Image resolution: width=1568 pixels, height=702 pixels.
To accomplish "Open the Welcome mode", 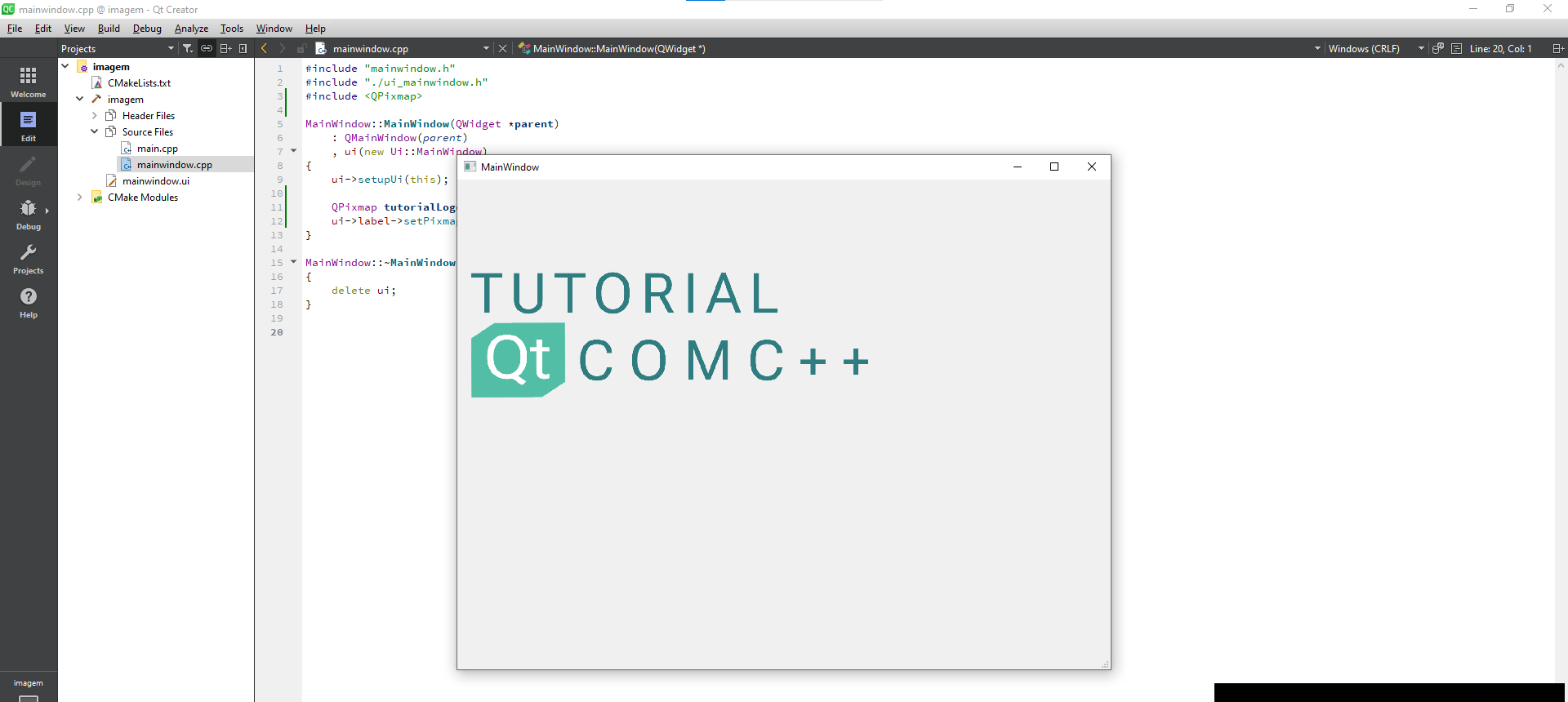I will click(x=28, y=82).
